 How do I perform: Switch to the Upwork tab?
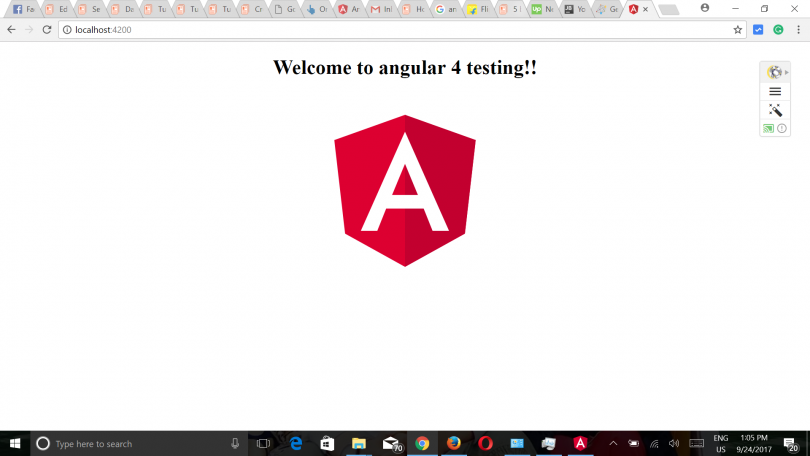point(542,9)
